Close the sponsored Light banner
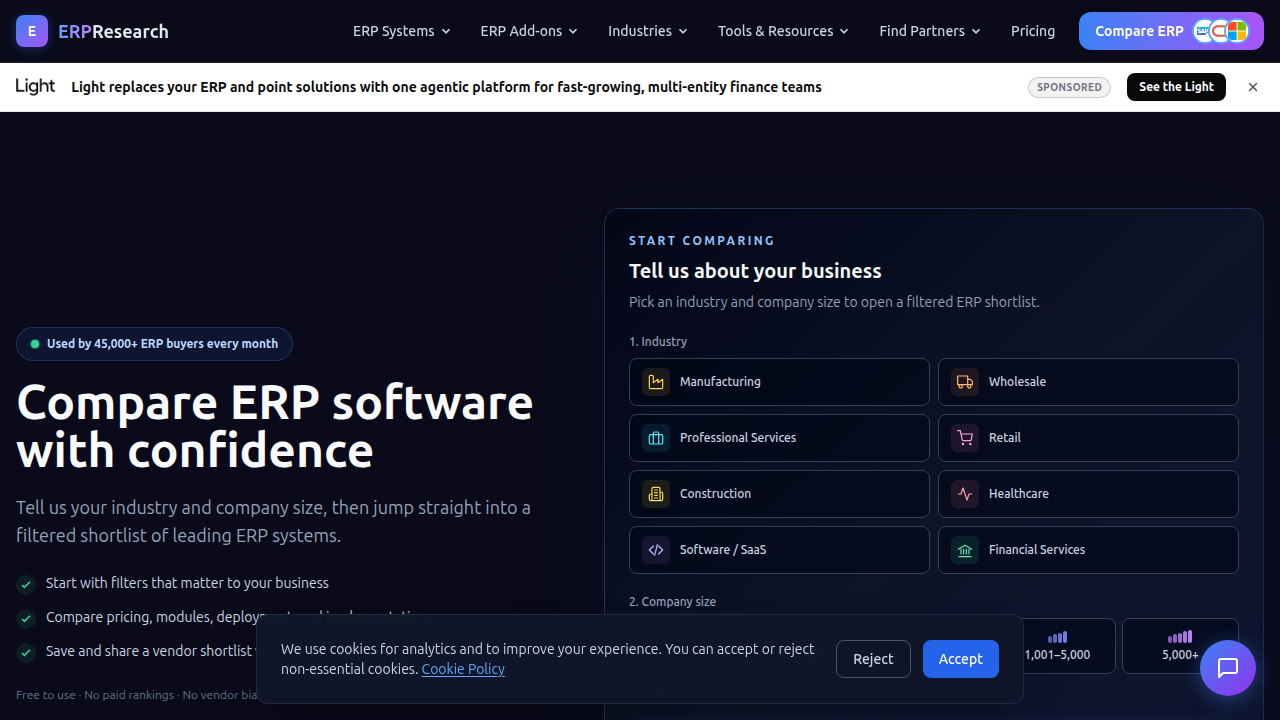 point(1253,87)
